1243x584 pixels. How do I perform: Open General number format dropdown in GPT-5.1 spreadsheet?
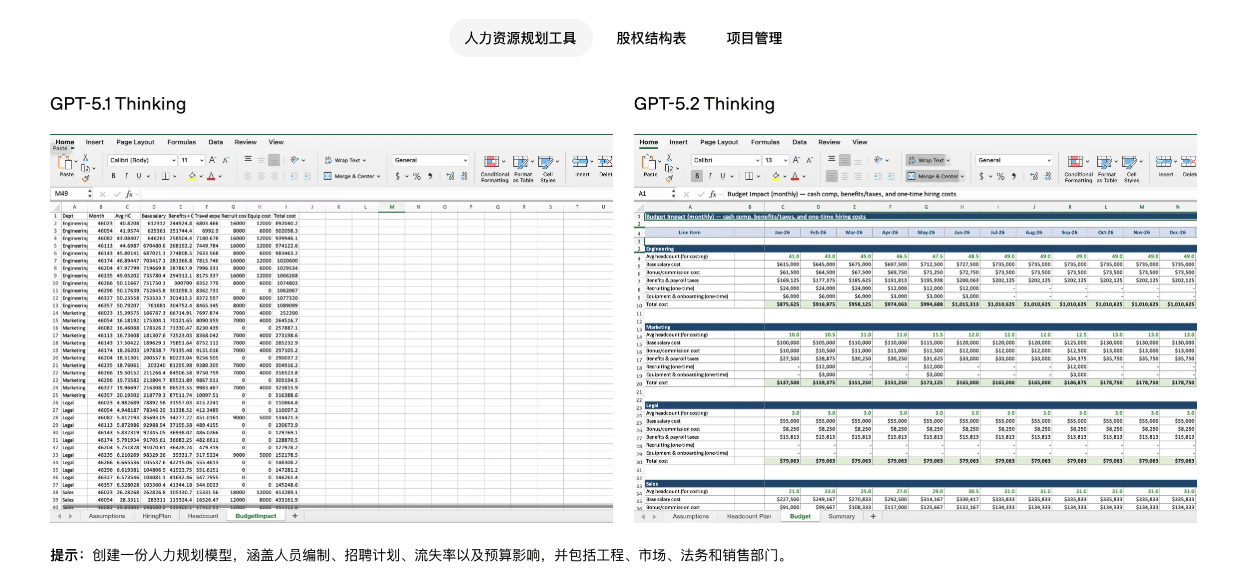tap(430, 160)
